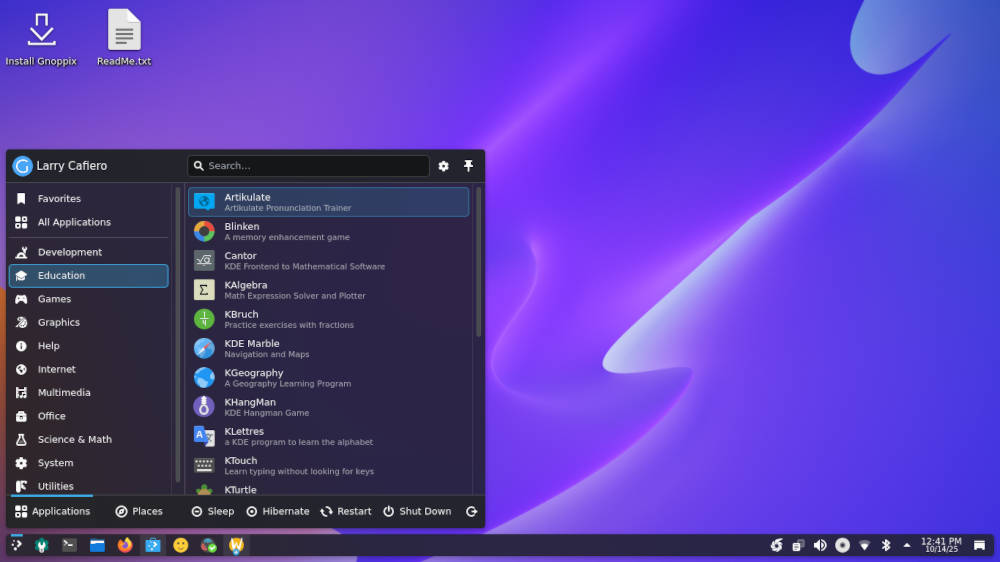The height and width of the screenshot is (562, 1000).
Task: Switch to the Places tab
Action: [x=138, y=511]
